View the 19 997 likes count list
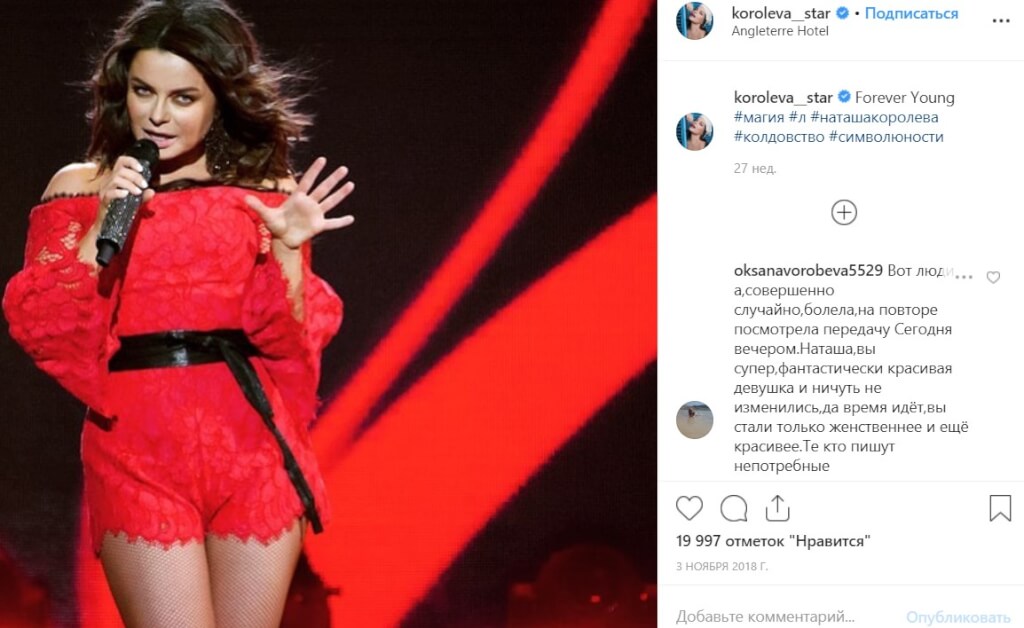Image resolution: width=1024 pixels, height=628 pixels. pos(773,541)
